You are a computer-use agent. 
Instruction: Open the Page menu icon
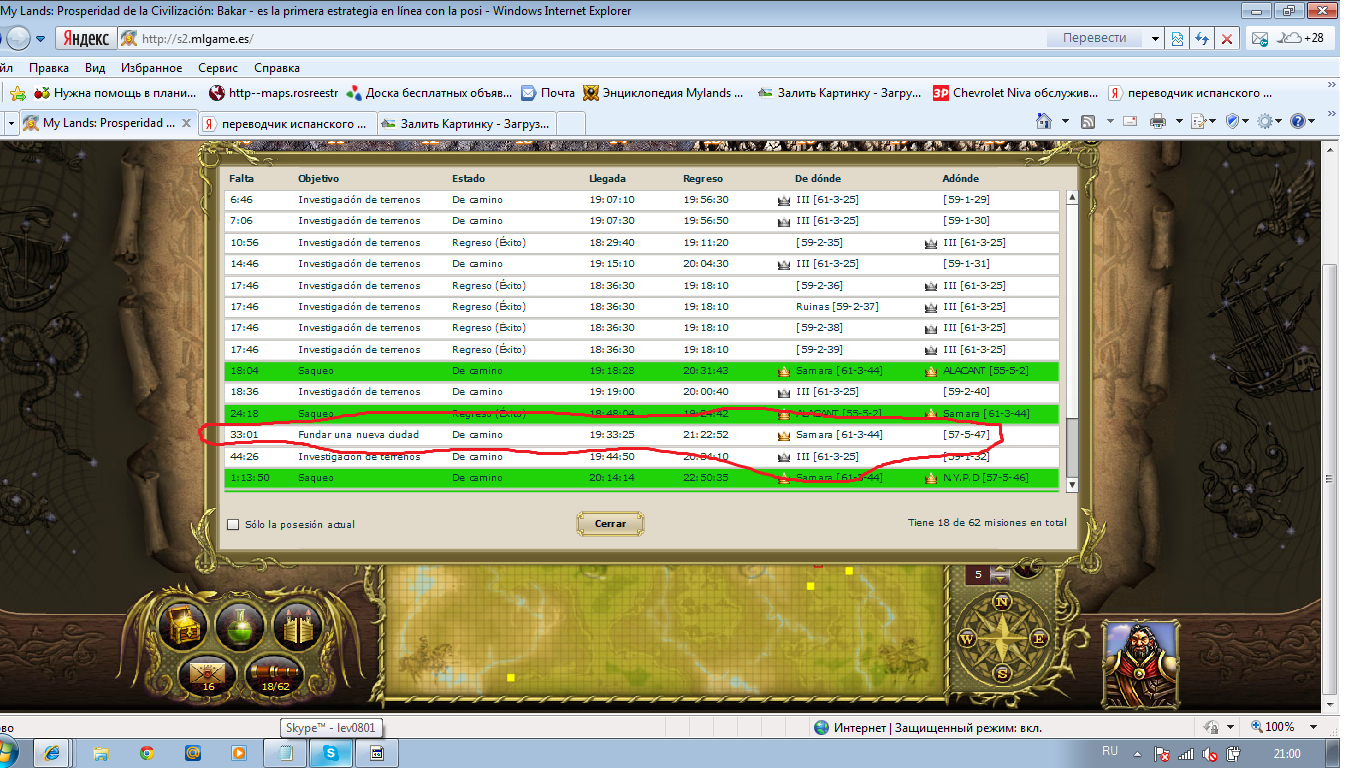click(x=1198, y=121)
